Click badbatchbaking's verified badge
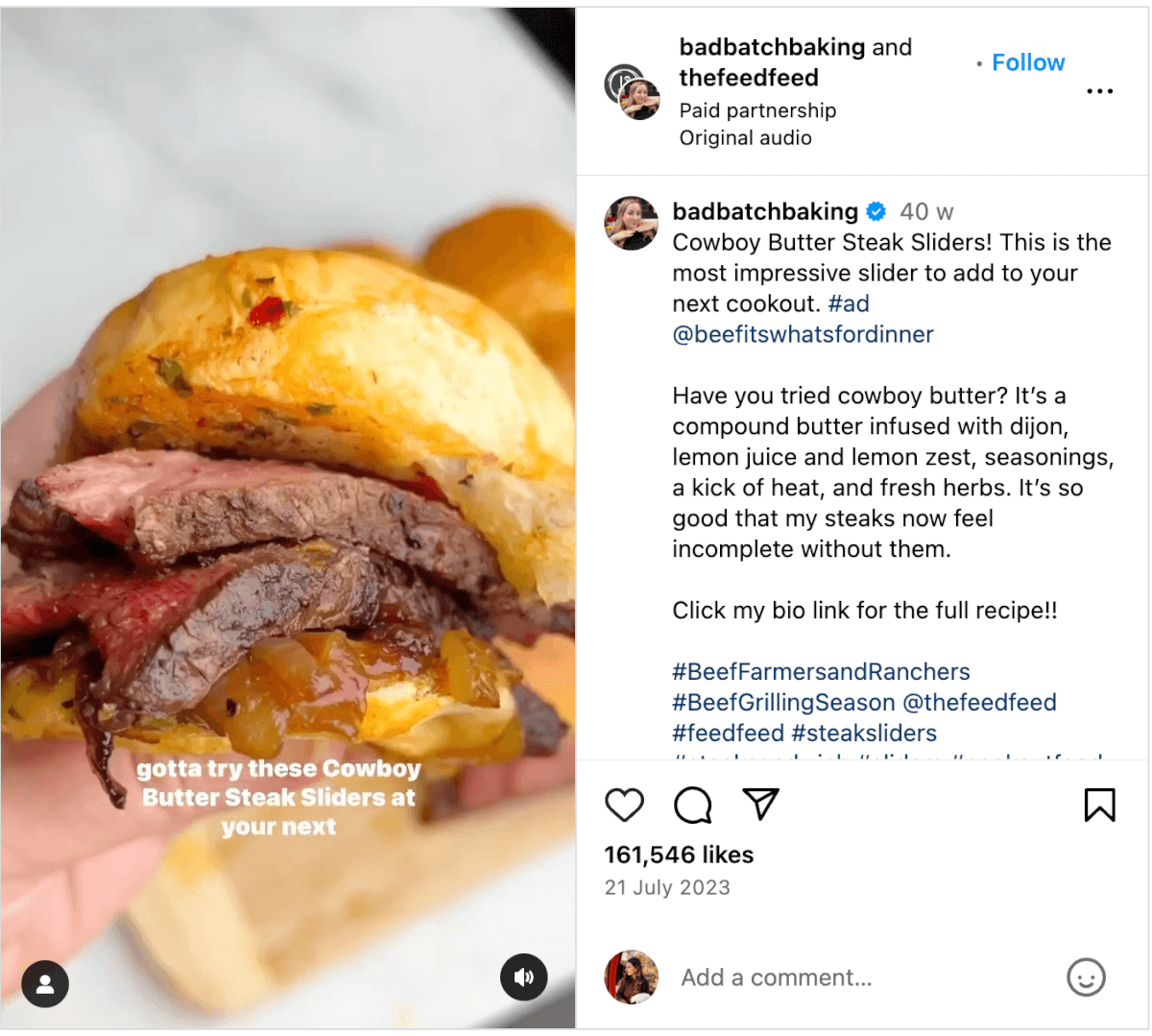This screenshot has width=1152, height=1036. click(876, 211)
